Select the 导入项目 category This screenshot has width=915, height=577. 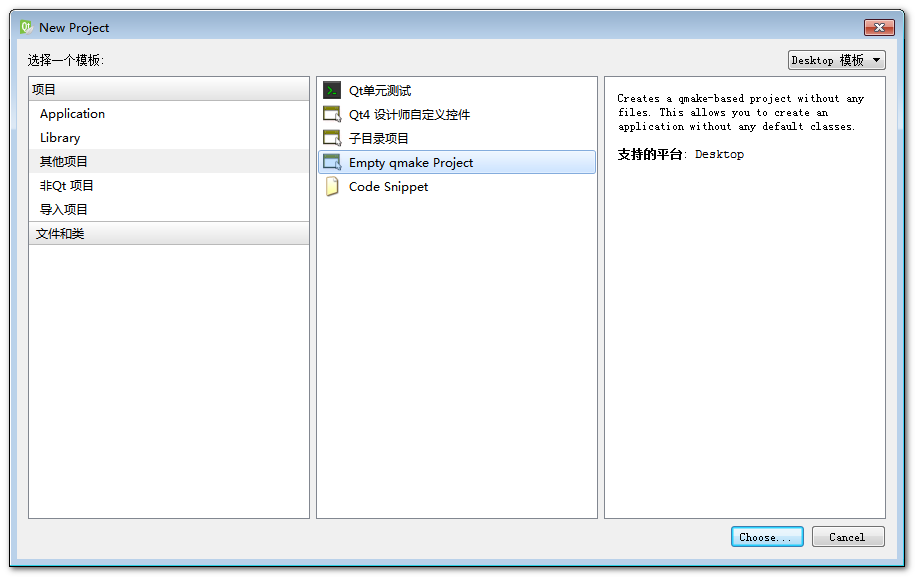coord(169,209)
